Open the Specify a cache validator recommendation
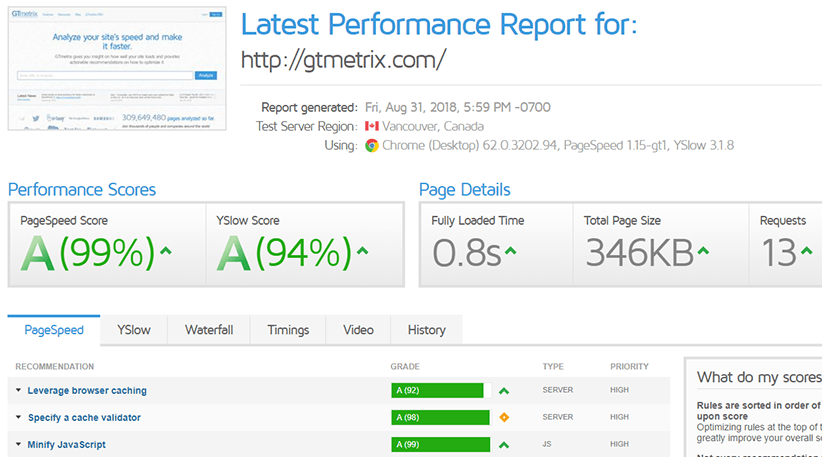 tap(84, 418)
